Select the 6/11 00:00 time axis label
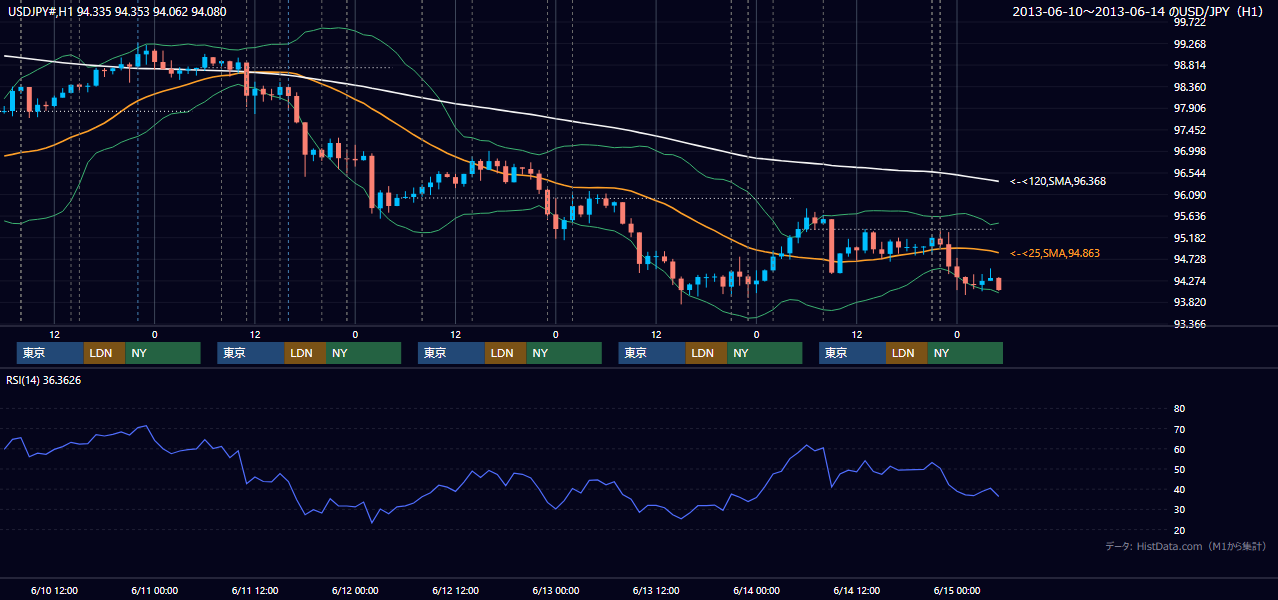 pos(154,591)
